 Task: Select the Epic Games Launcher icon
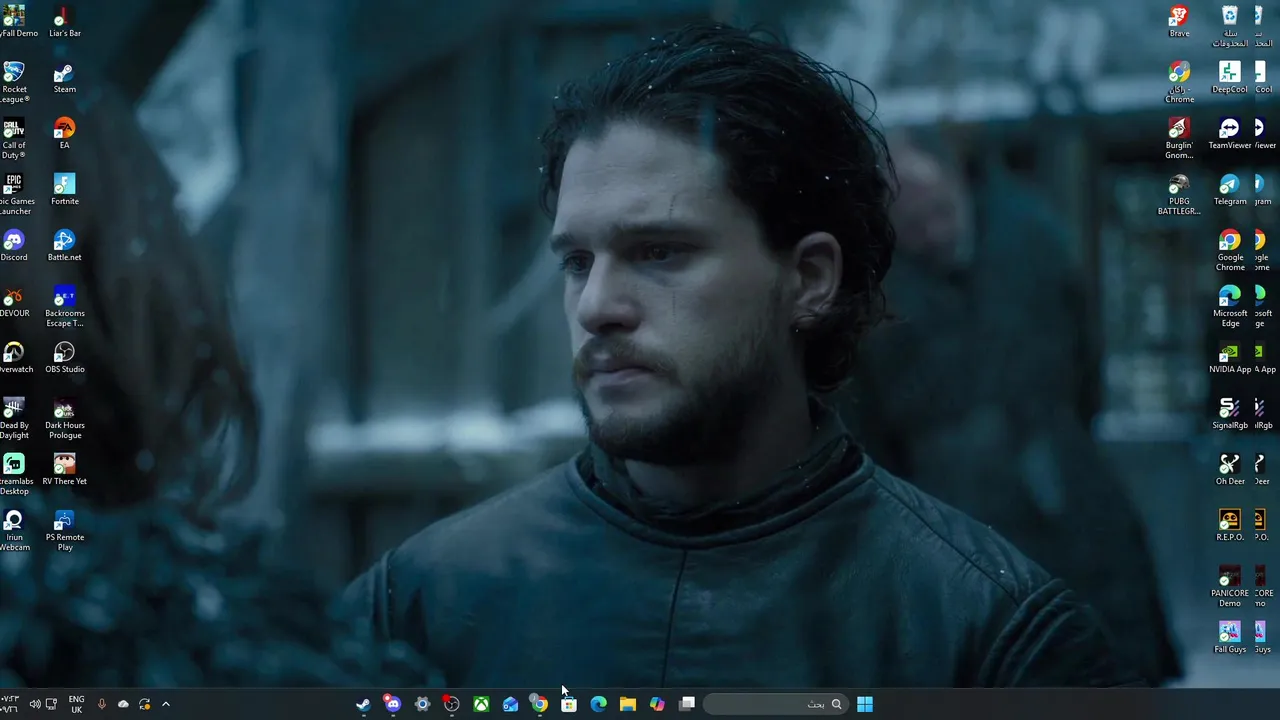[13, 195]
